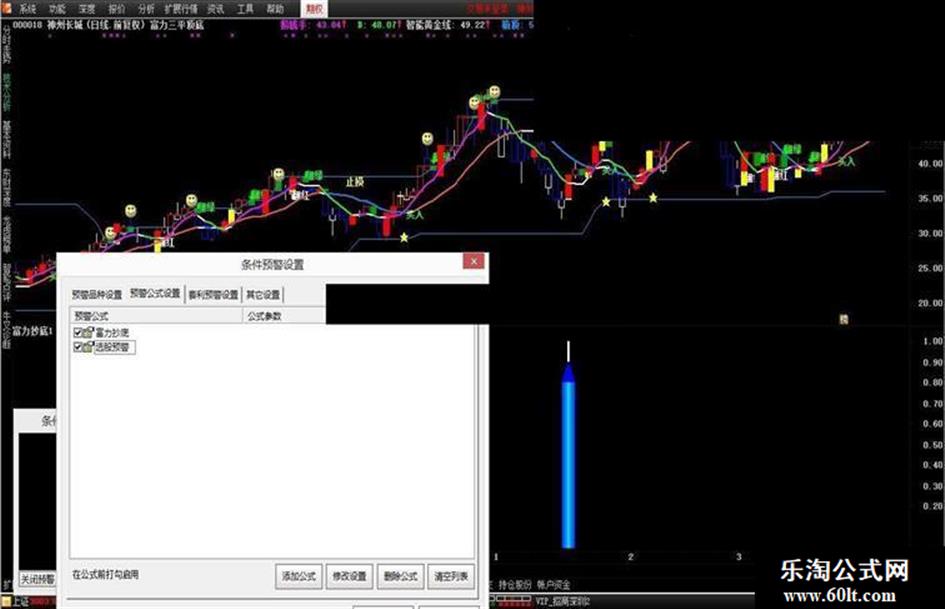The width and height of the screenshot is (945, 609).
Task: Click the 选股预警 formula lock icon
Action: (88, 347)
